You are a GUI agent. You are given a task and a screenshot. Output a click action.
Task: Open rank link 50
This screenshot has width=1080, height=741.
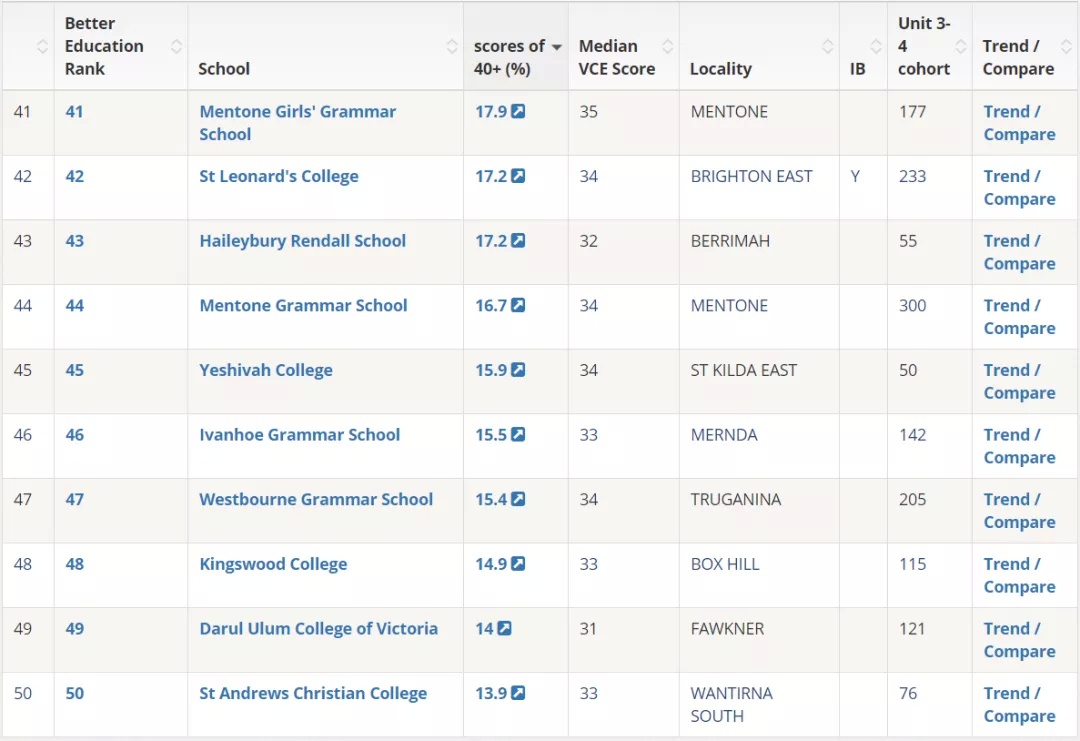coord(74,693)
